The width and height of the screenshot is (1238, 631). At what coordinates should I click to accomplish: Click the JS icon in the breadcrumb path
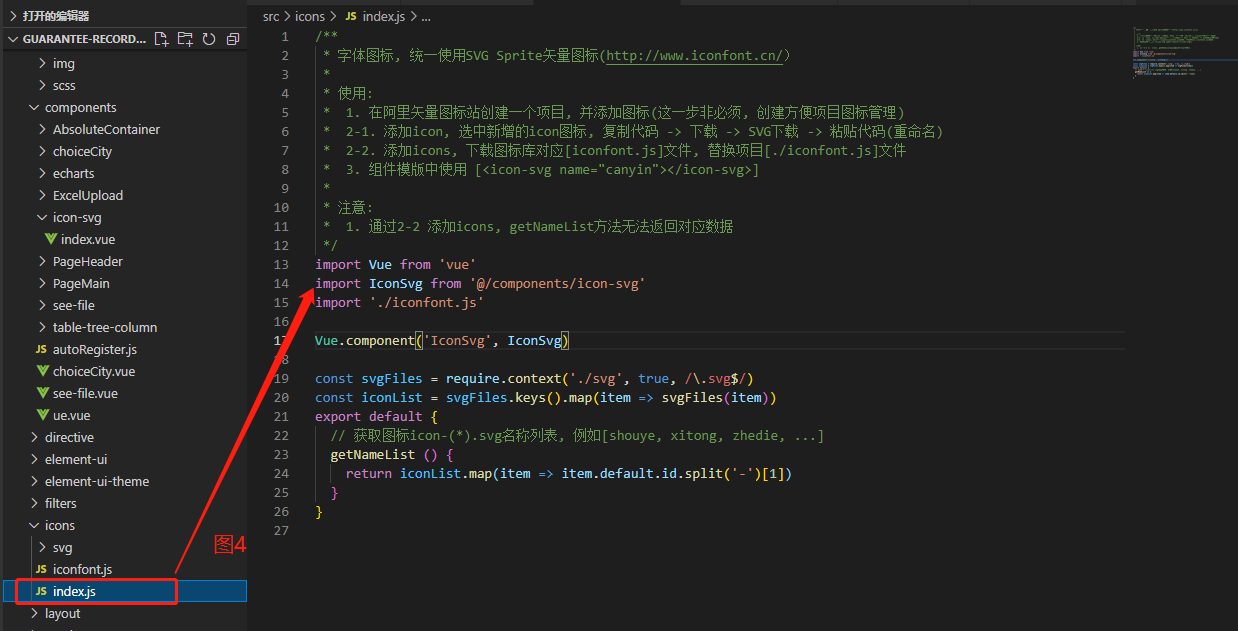(350, 16)
